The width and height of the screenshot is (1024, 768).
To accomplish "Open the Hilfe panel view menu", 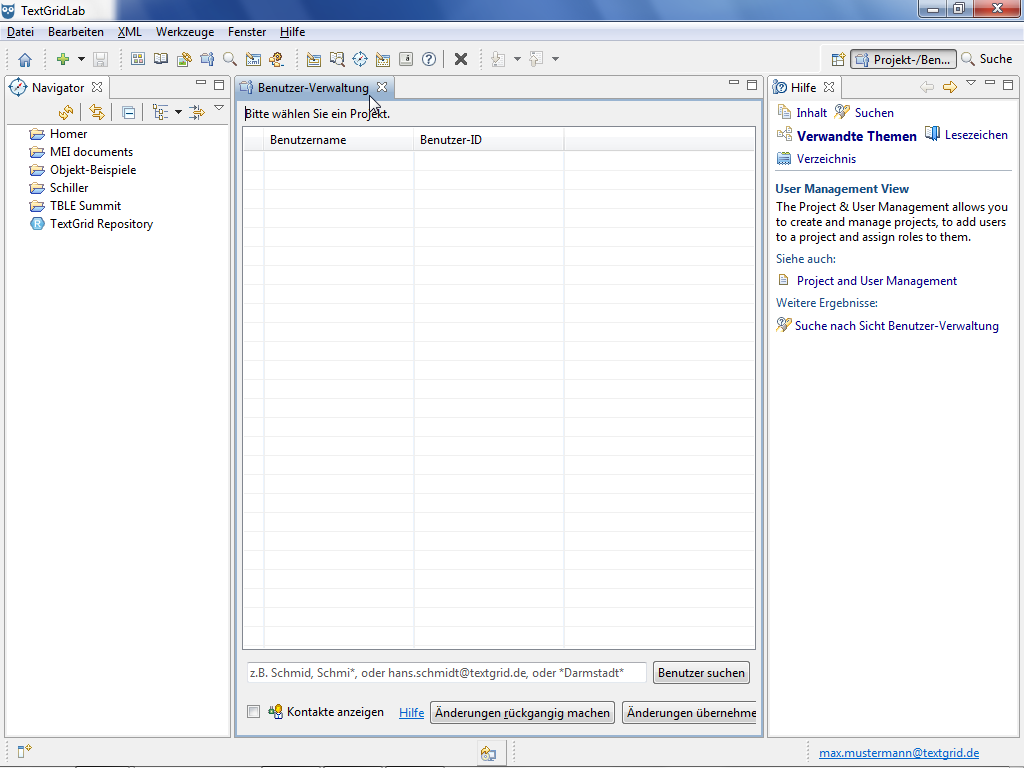I will [970, 84].
